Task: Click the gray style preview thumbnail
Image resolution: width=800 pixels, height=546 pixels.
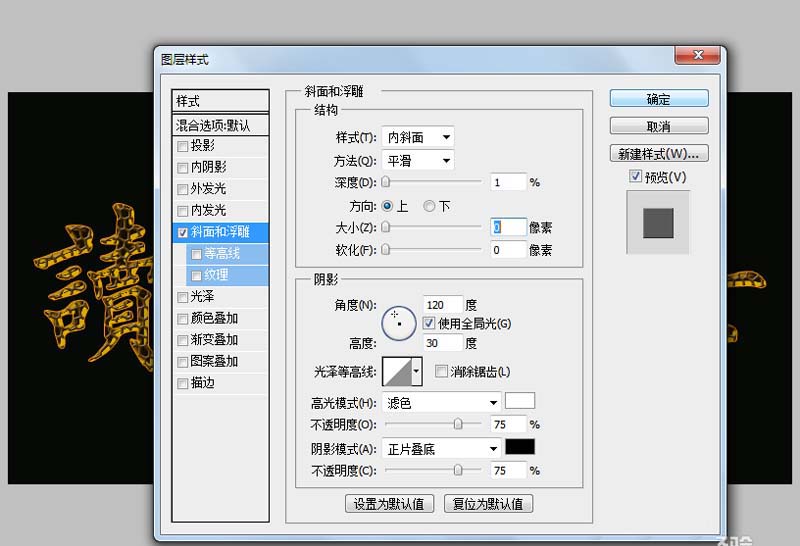Action: 658,222
